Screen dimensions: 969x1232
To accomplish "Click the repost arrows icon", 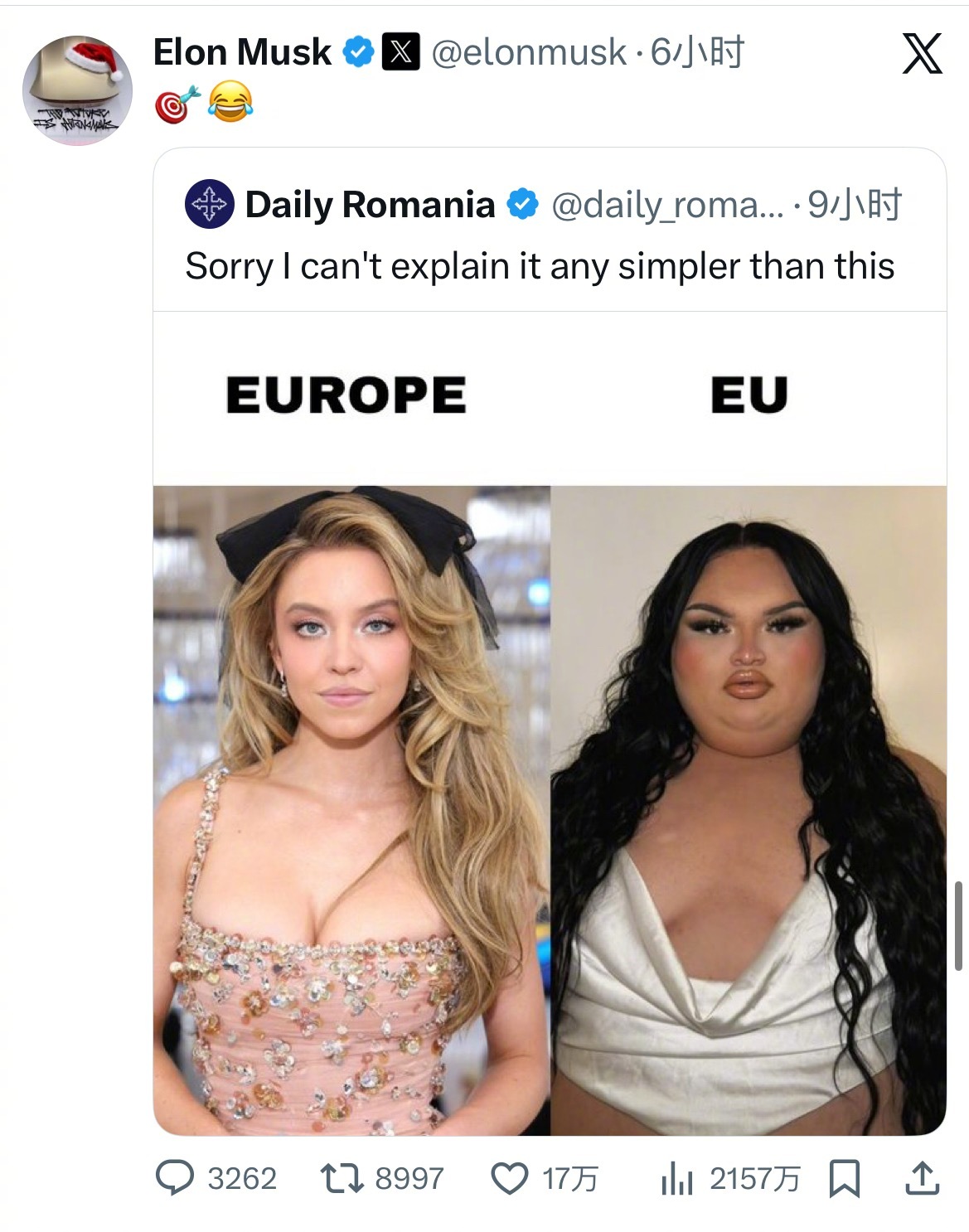I will point(340,1178).
